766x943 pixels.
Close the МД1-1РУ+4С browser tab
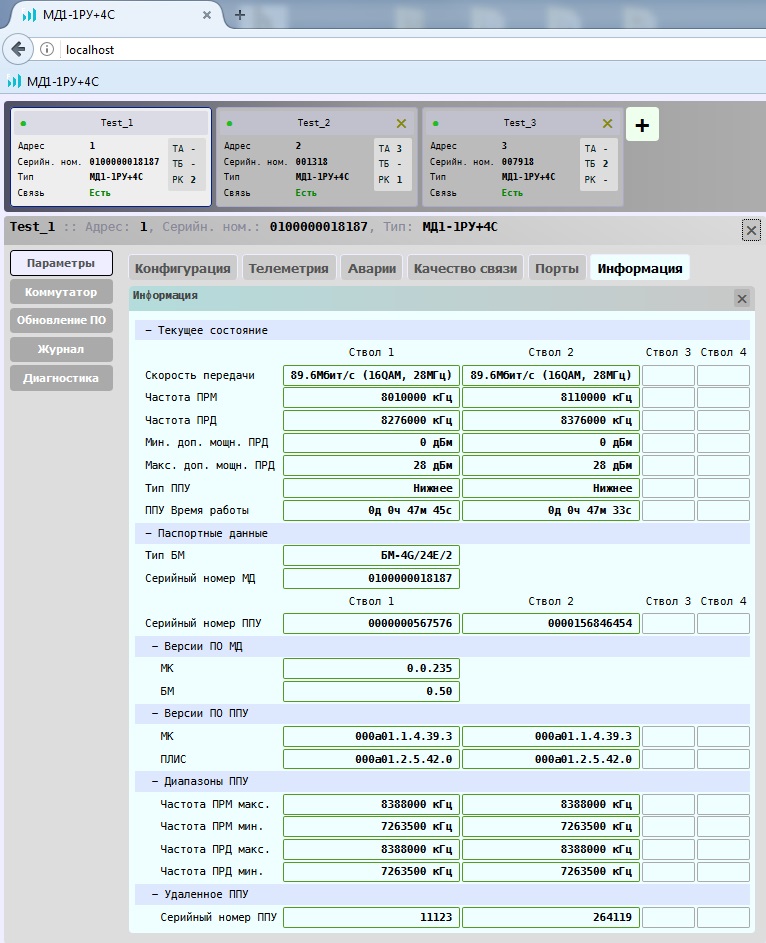click(x=207, y=15)
